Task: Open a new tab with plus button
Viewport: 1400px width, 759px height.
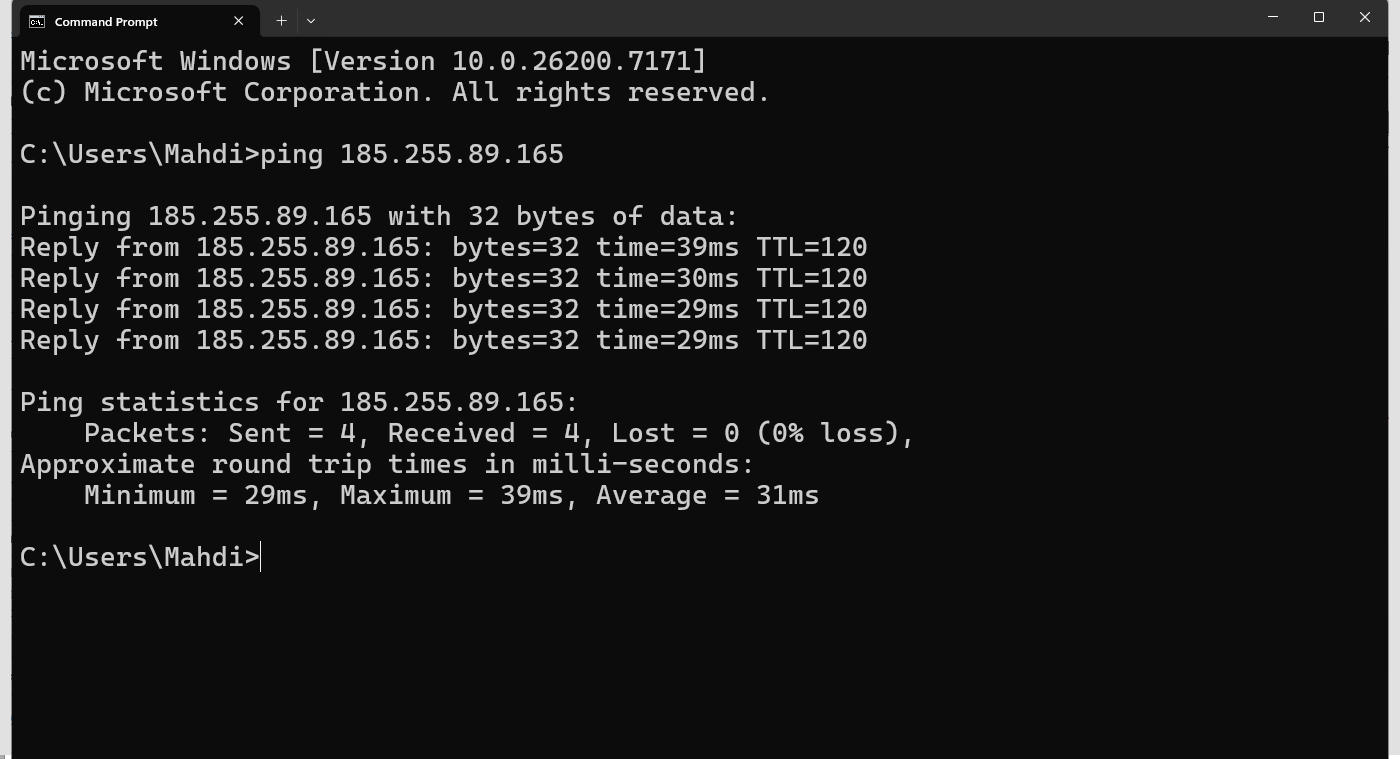Action: (x=281, y=20)
